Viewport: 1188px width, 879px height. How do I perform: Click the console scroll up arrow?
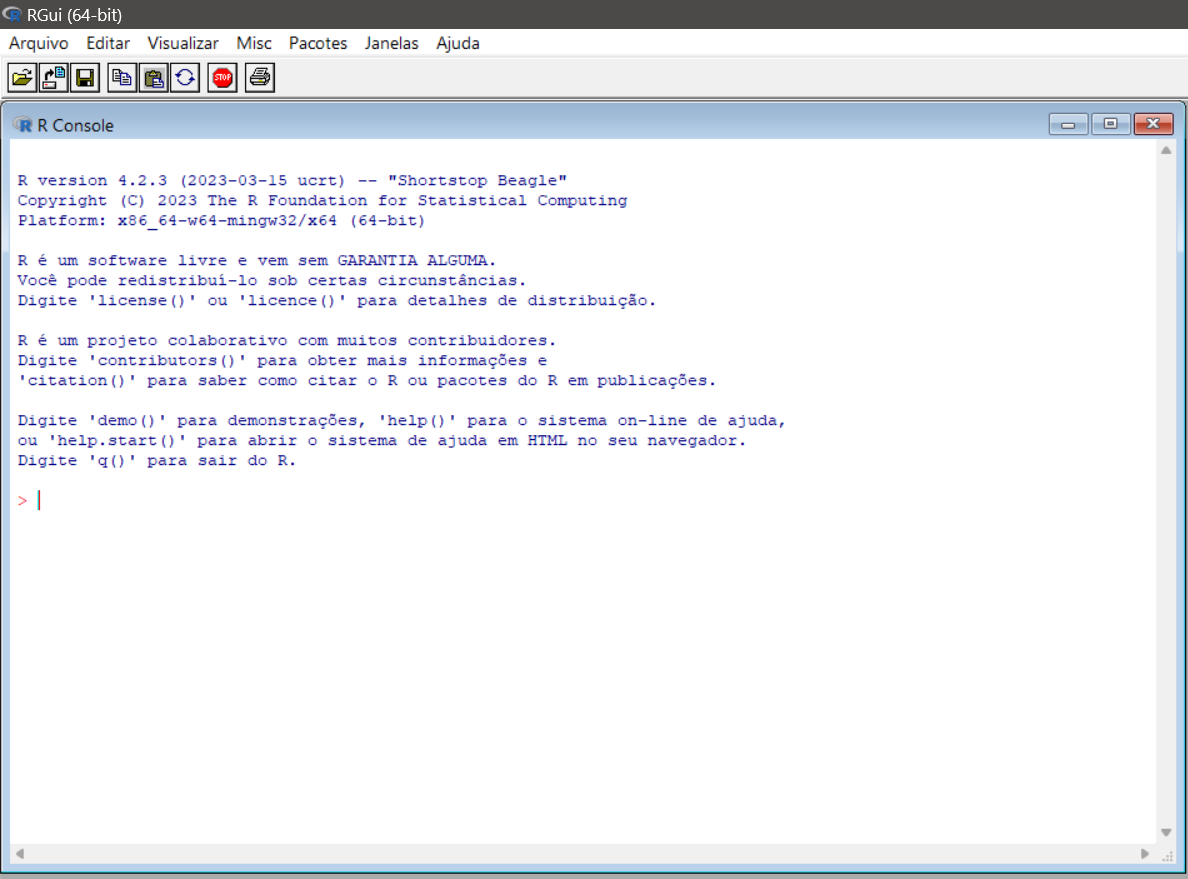point(1166,150)
